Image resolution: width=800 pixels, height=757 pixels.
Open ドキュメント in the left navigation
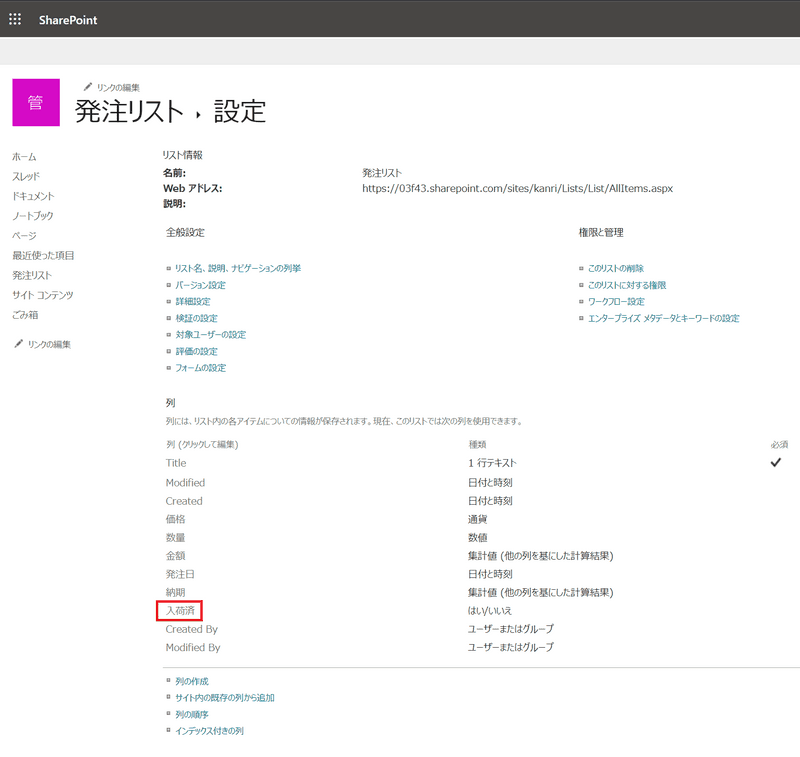pyautogui.click(x=33, y=196)
